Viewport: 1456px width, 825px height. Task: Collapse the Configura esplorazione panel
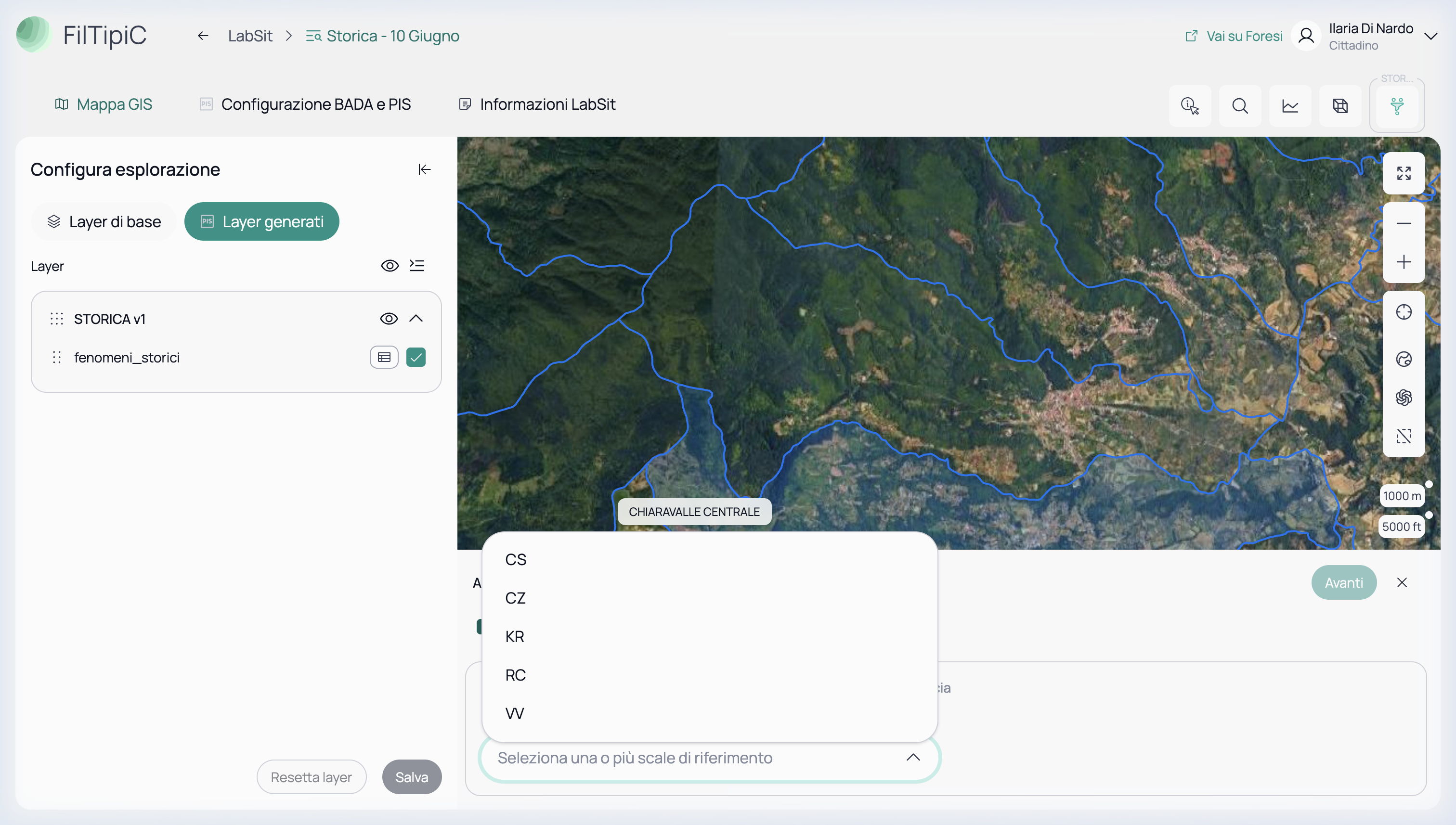pos(425,169)
